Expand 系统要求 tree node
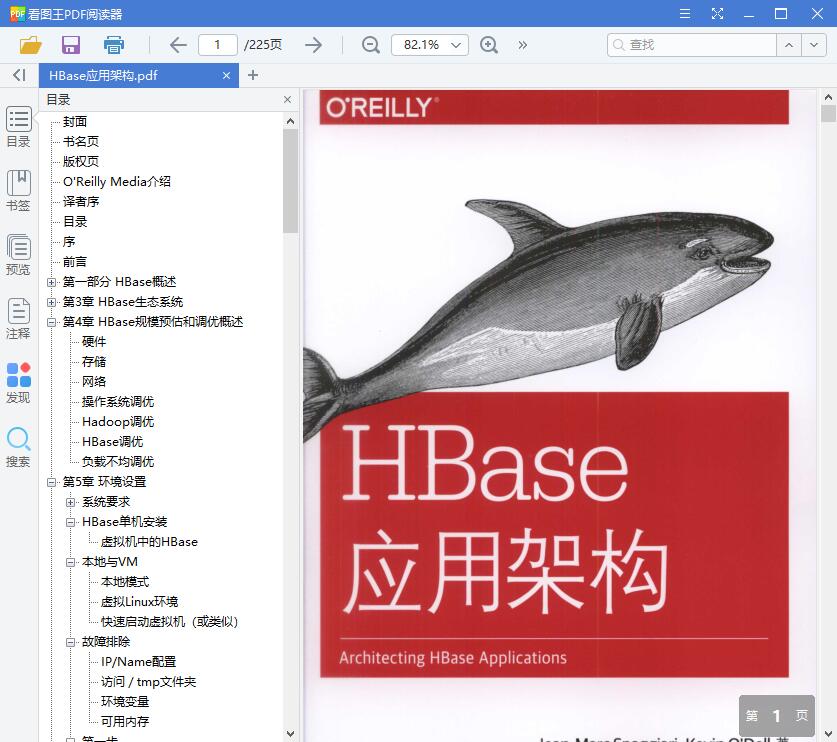Image resolution: width=837 pixels, height=742 pixels. [70, 502]
